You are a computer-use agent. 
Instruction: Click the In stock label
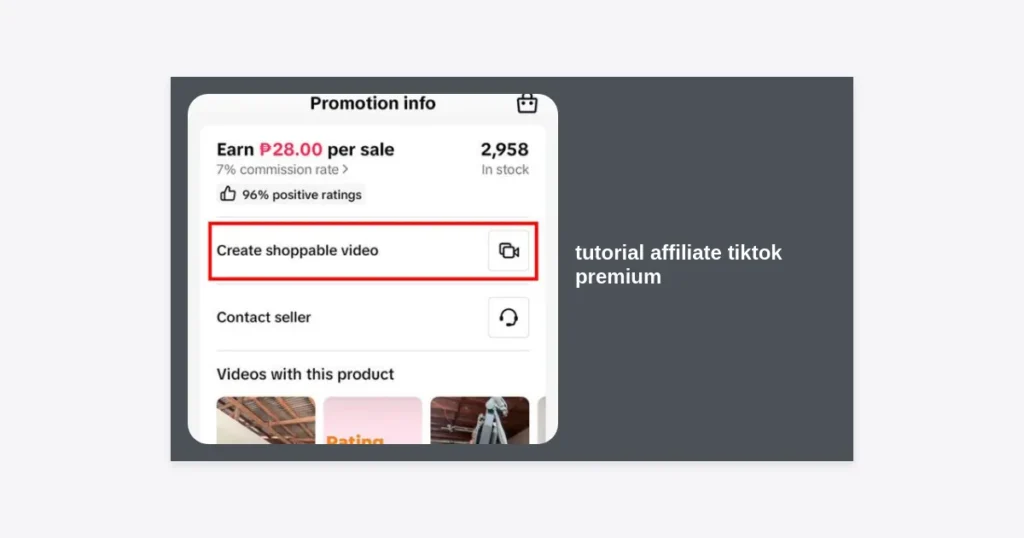click(x=505, y=170)
